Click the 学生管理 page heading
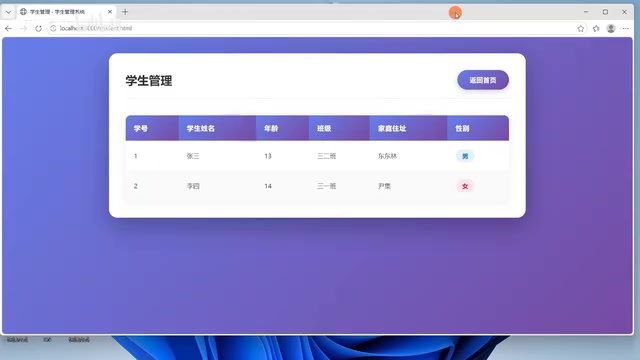The height and width of the screenshot is (360, 640). coord(149,80)
